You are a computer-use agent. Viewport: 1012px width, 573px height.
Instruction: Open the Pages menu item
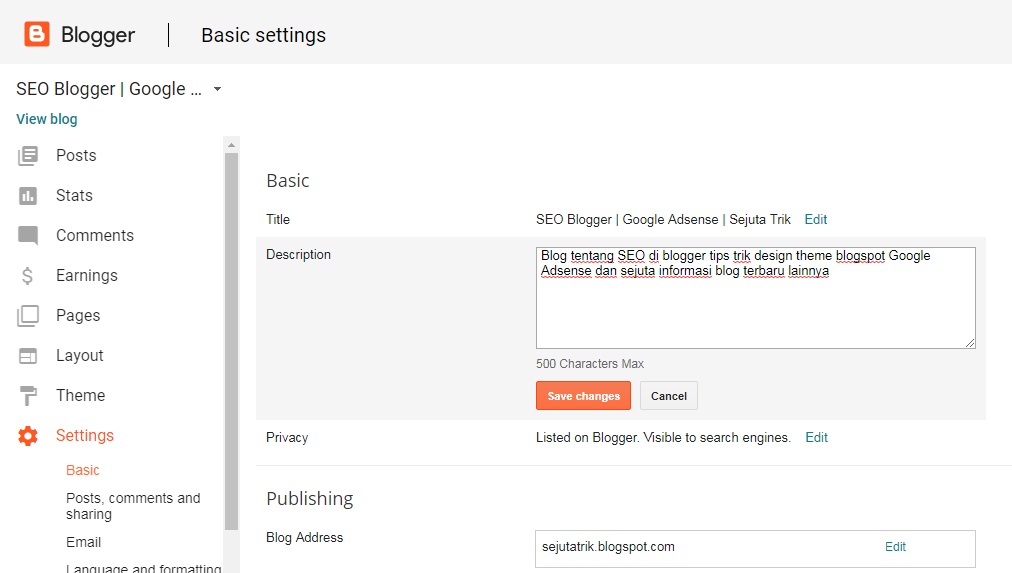tap(78, 316)
